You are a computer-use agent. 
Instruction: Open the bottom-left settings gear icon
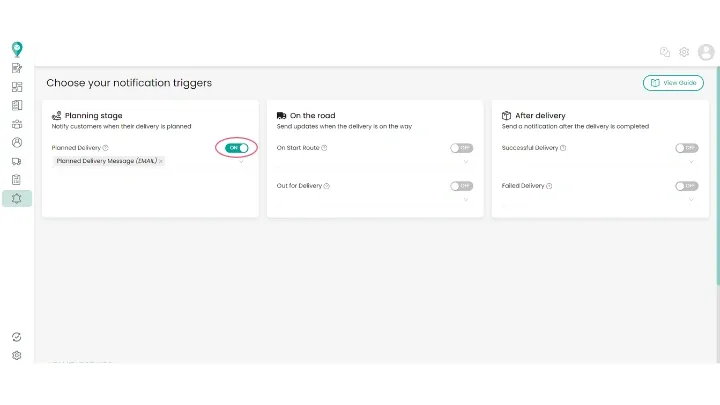click(x=17, y=355)
